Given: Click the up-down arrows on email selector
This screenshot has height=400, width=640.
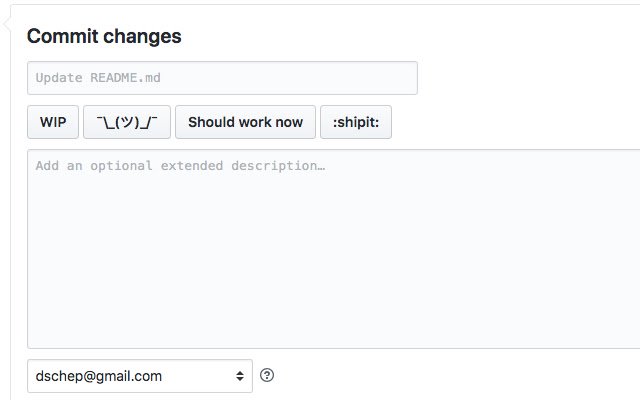Looking at the screenshot, I should (239, 376).
